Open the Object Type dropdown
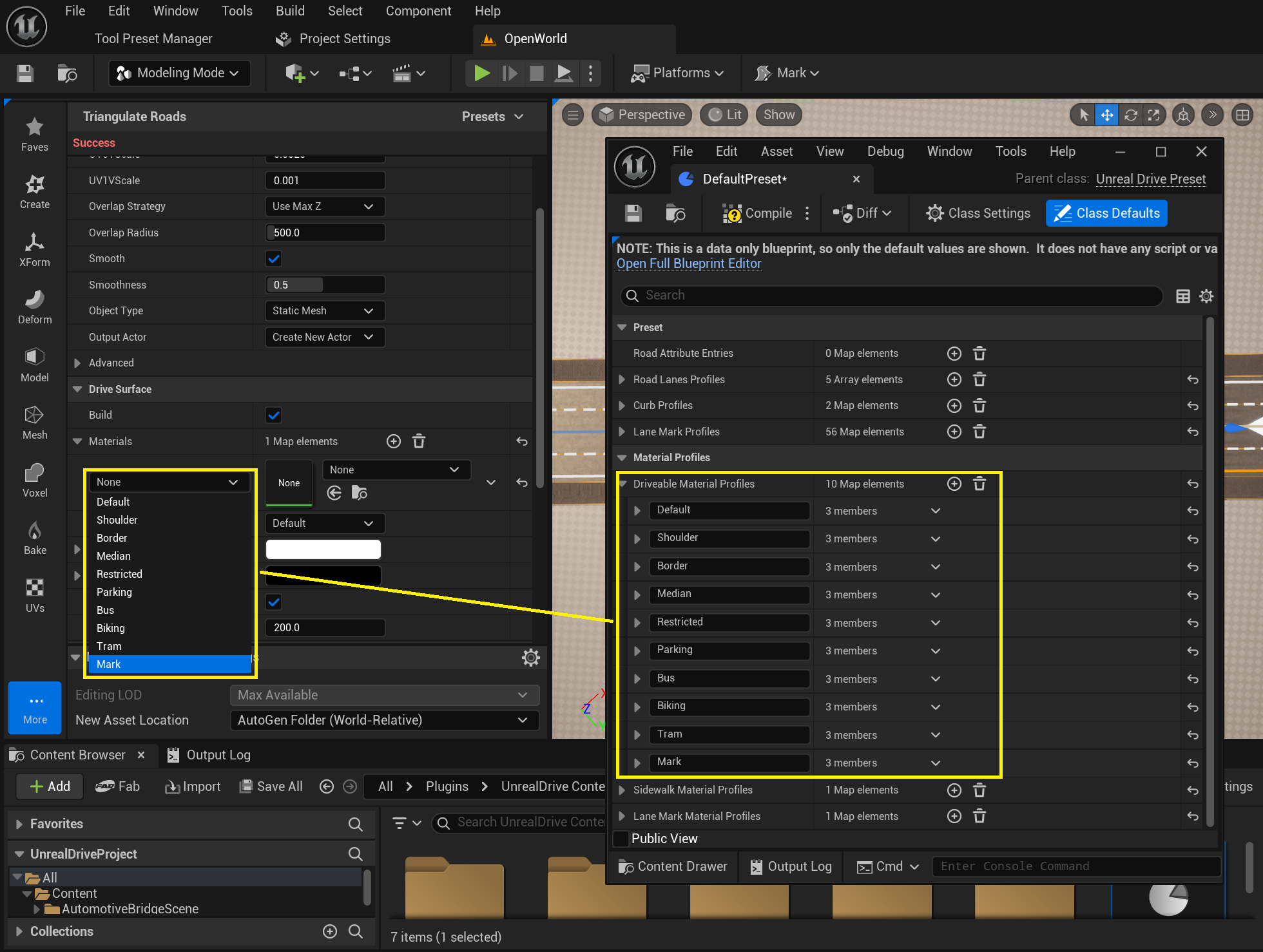The height and width of the screenshot is (952, 1263). pos(325,311)
